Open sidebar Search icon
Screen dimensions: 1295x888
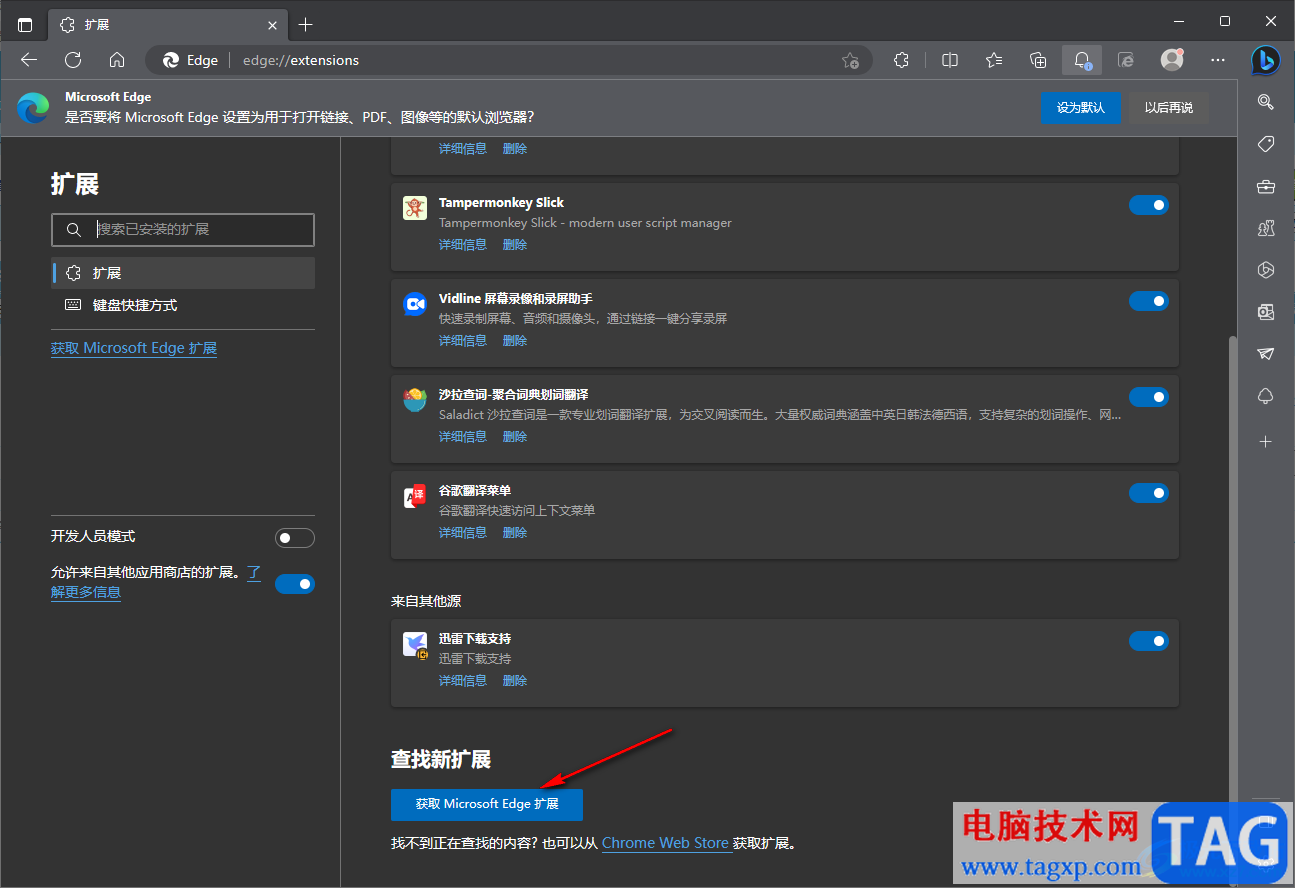pos(1266,102)
